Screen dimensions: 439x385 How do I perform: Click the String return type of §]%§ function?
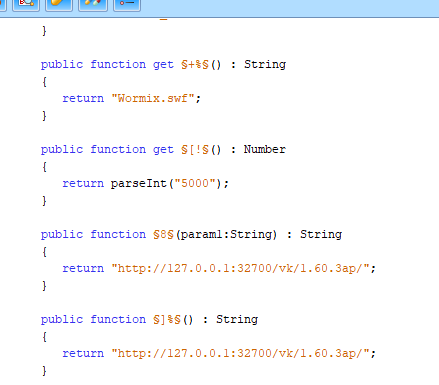click(237, 319)
